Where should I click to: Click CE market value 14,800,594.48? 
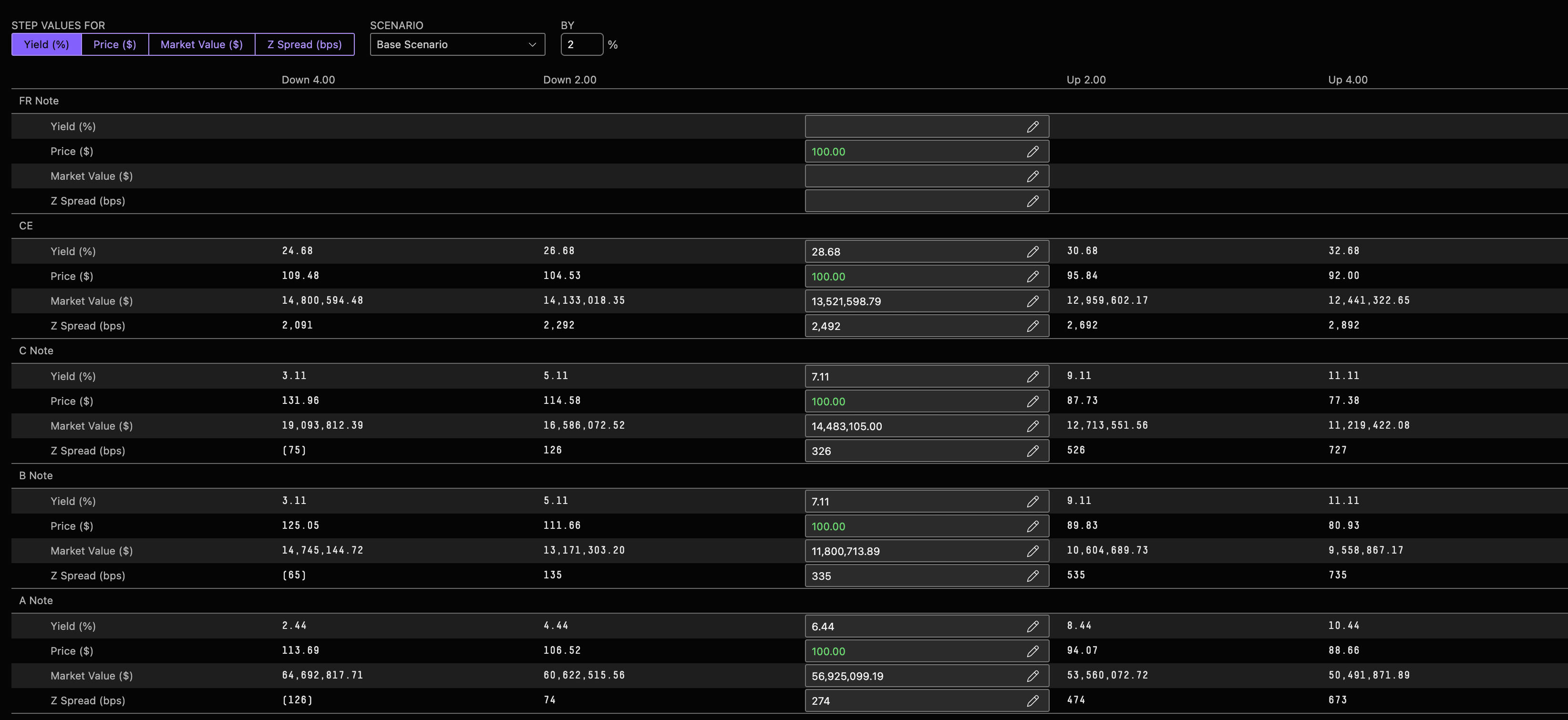322,301
